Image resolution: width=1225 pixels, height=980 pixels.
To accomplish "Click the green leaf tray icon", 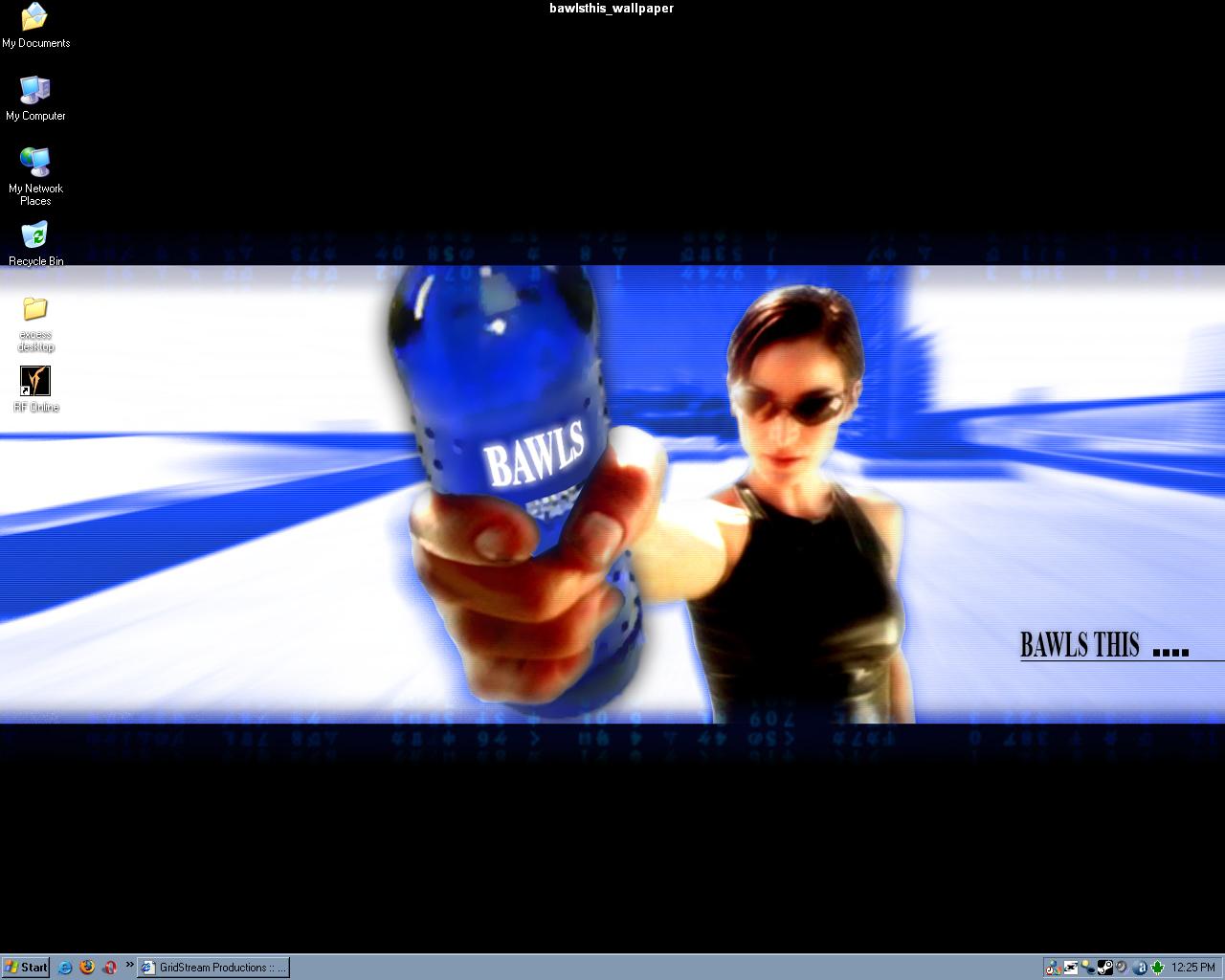I will 1157,968.
